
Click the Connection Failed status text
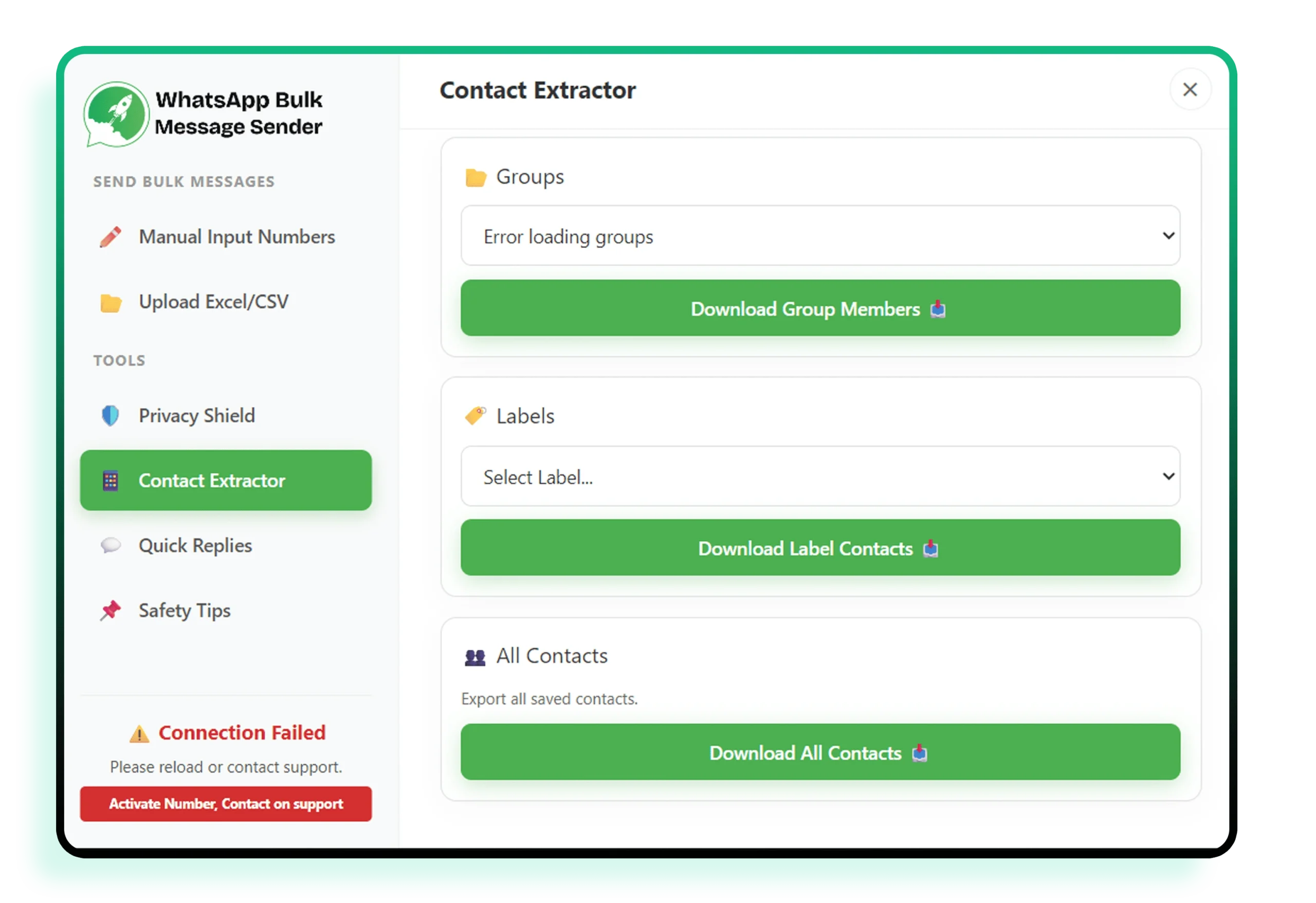242,733
